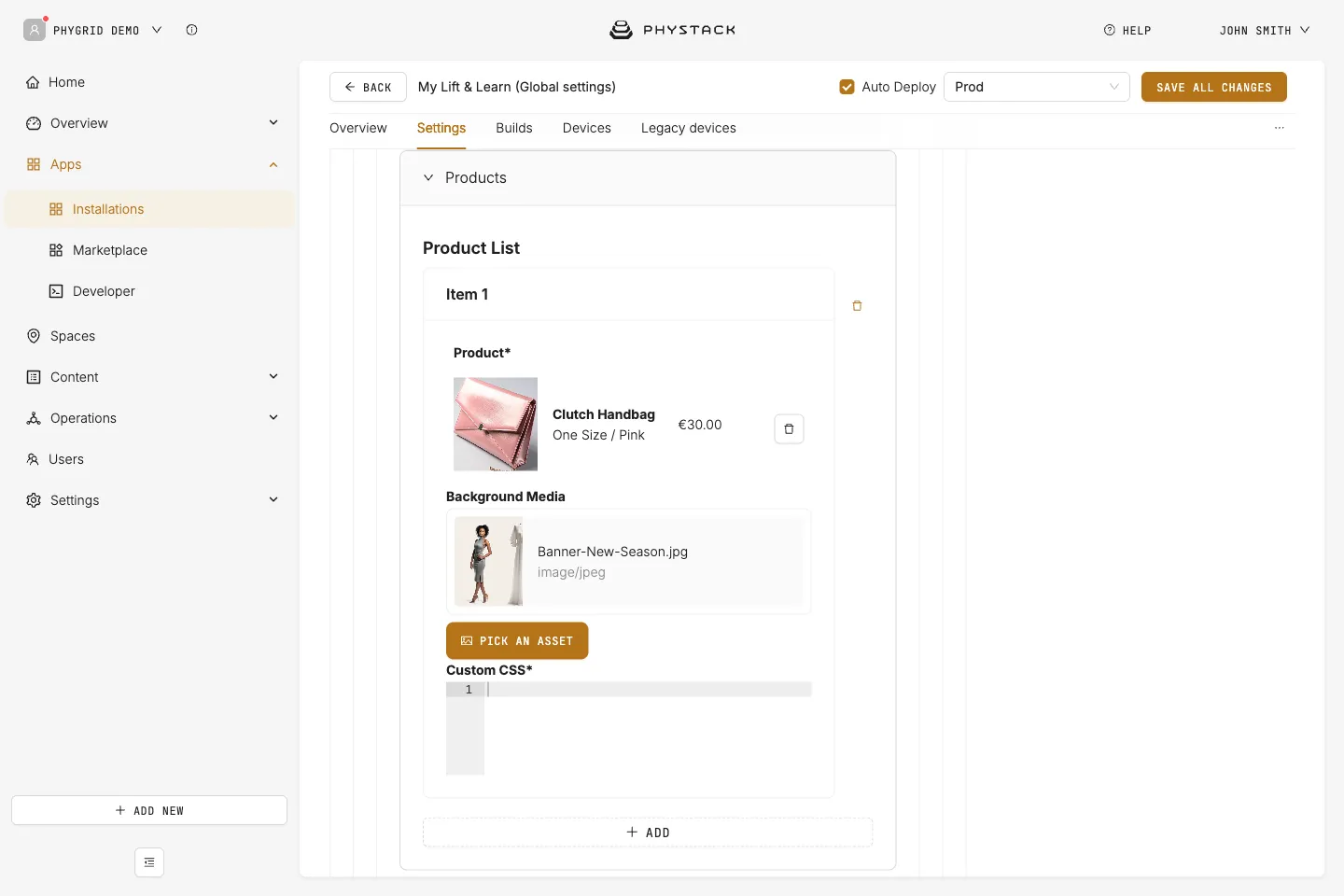Open the John Smith account dropdown
This screenshot has width=1344, height=896.
click(1265, 30)
